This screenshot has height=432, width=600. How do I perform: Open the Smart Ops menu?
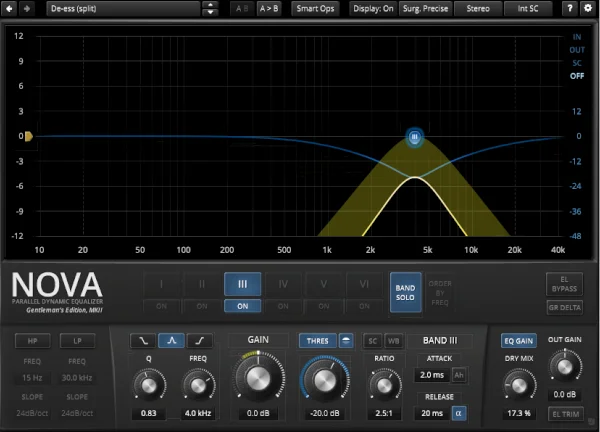click(x=315, y=8)
